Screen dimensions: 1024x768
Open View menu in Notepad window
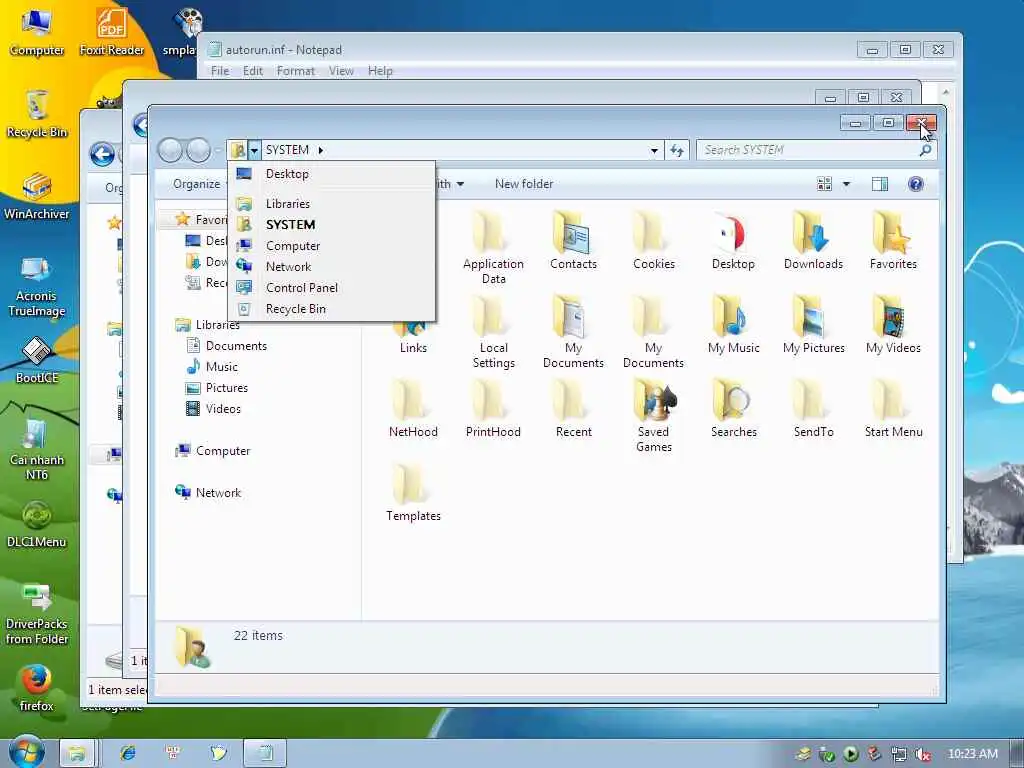pyautogui.click(x=341, y=71)
